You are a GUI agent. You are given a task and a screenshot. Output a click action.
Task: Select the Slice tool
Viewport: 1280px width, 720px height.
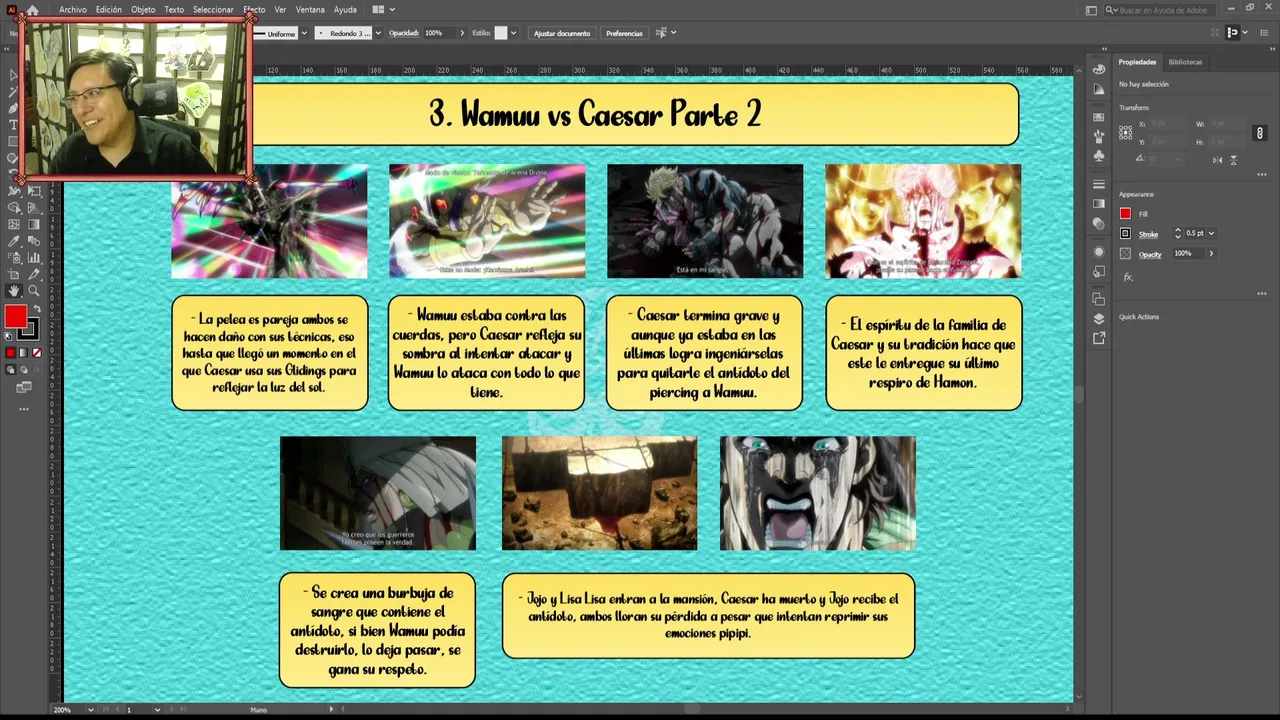[x=33, y=274]
